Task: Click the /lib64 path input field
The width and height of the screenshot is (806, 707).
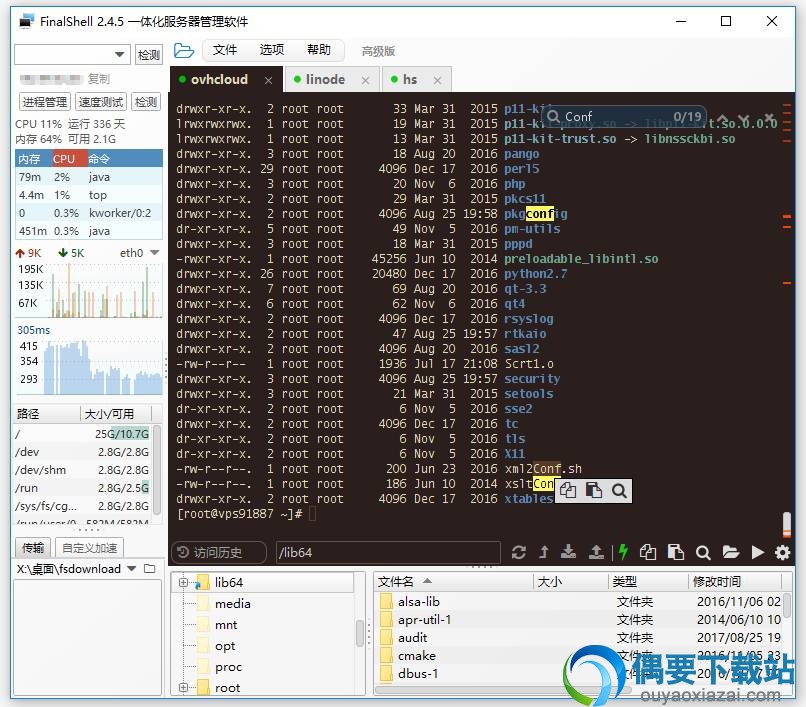Action: pos(388,553)
